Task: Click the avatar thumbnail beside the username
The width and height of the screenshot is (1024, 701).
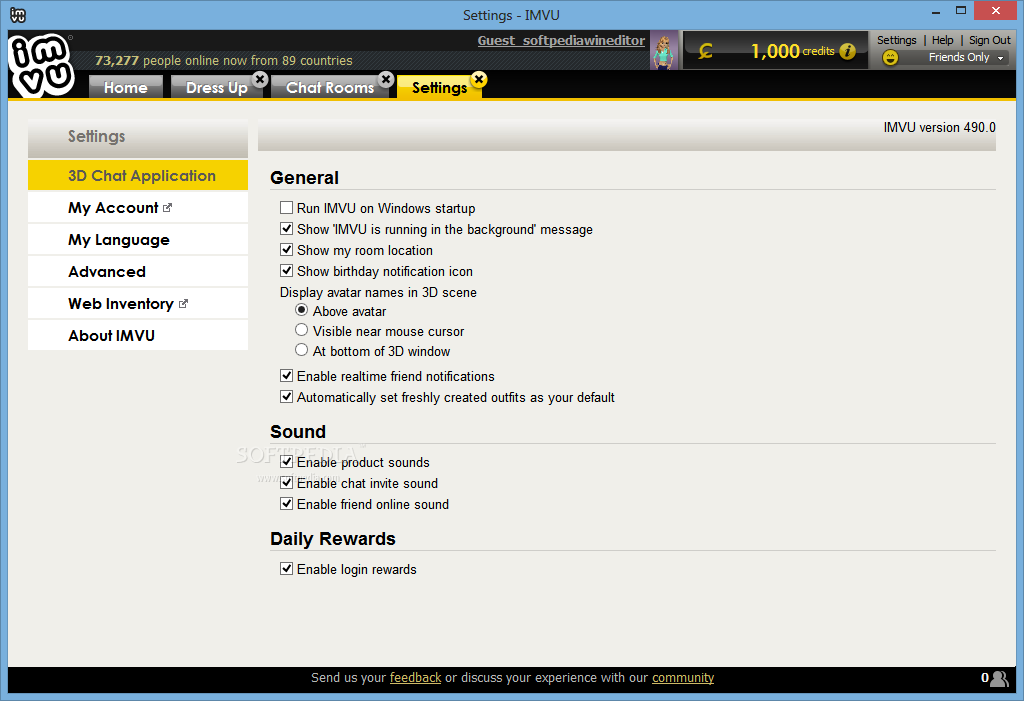Action: point(664,50)
